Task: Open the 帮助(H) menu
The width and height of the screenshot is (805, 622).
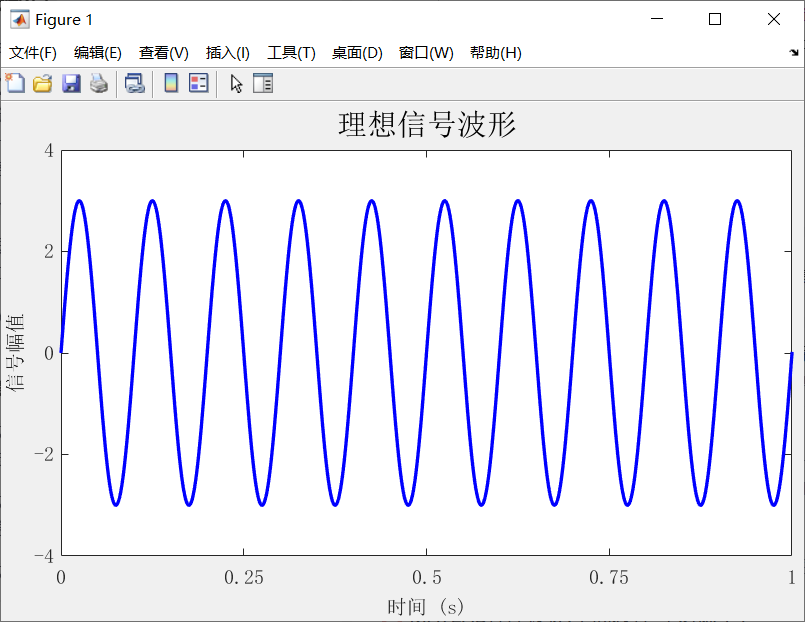Action: pos(496,53)
